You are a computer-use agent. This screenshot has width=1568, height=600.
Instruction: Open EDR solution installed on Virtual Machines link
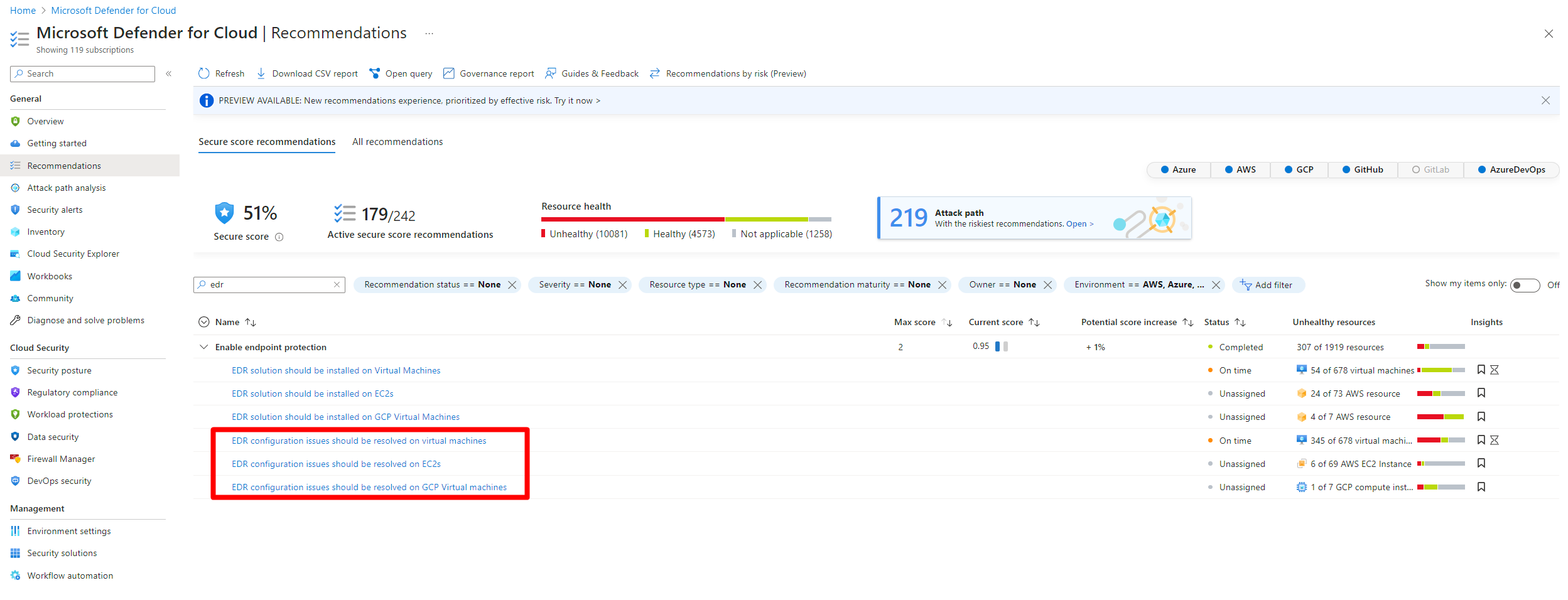click(x=336, y=370)
